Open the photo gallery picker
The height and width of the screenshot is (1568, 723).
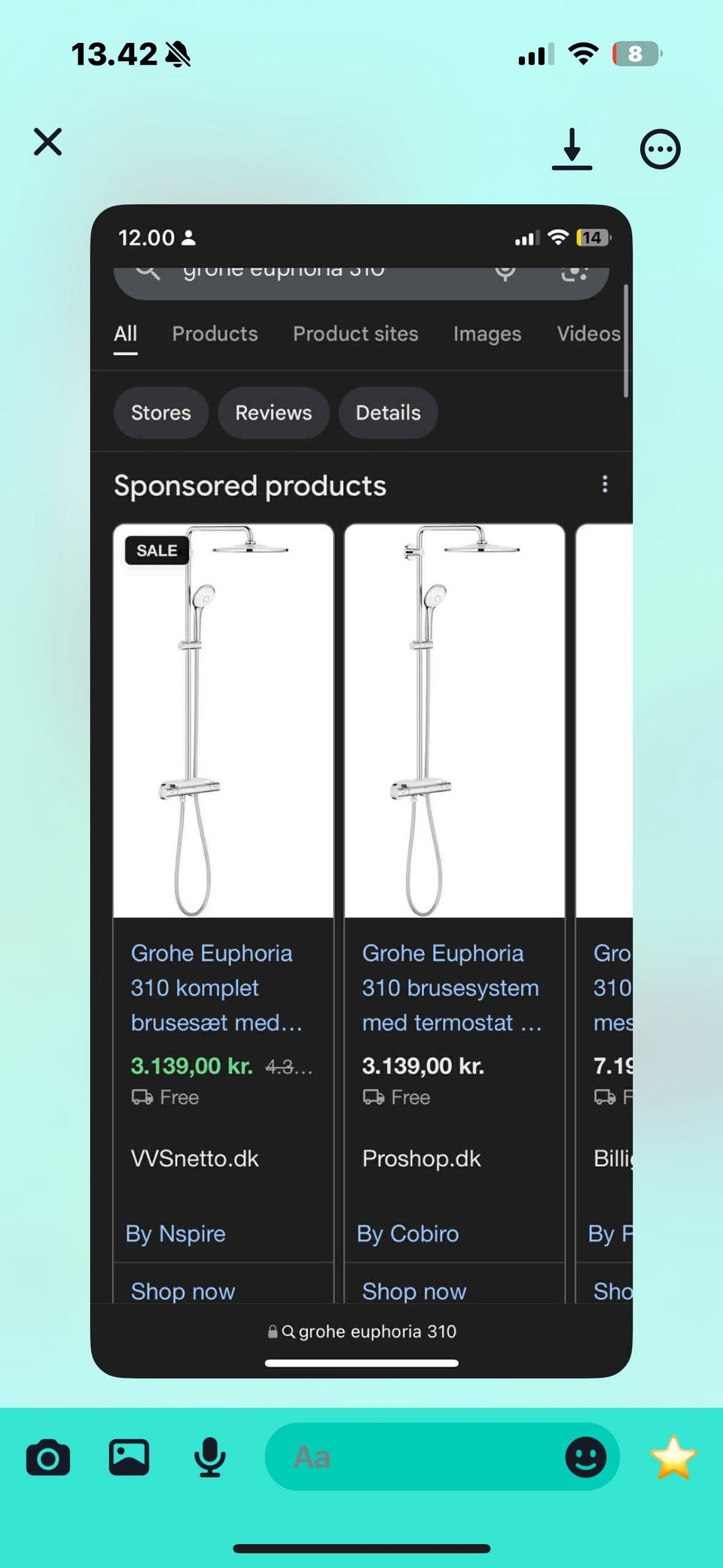point(129,1456)
